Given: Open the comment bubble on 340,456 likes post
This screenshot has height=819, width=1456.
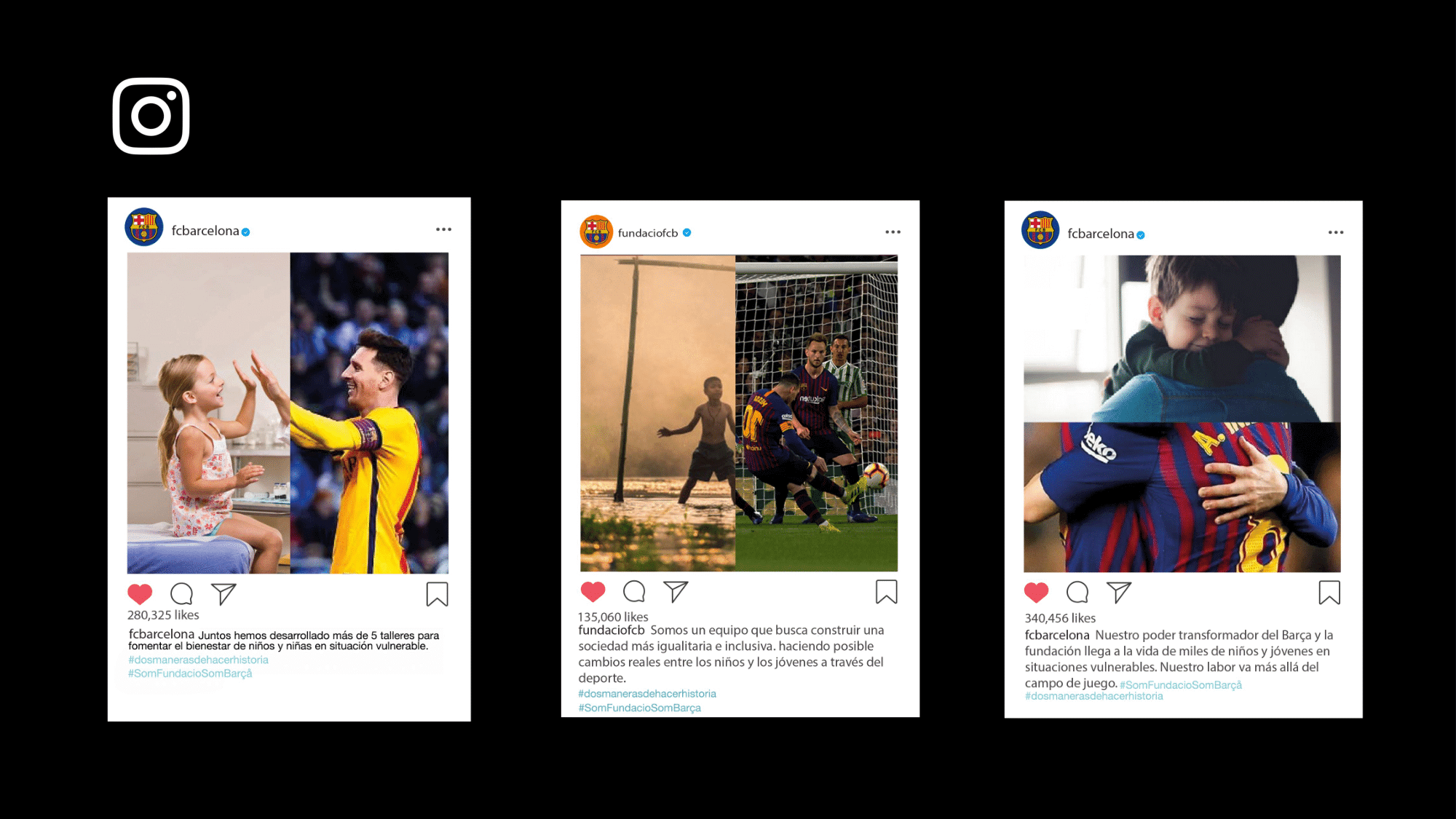Looking at the screenshot, I should click(1077, 593).
